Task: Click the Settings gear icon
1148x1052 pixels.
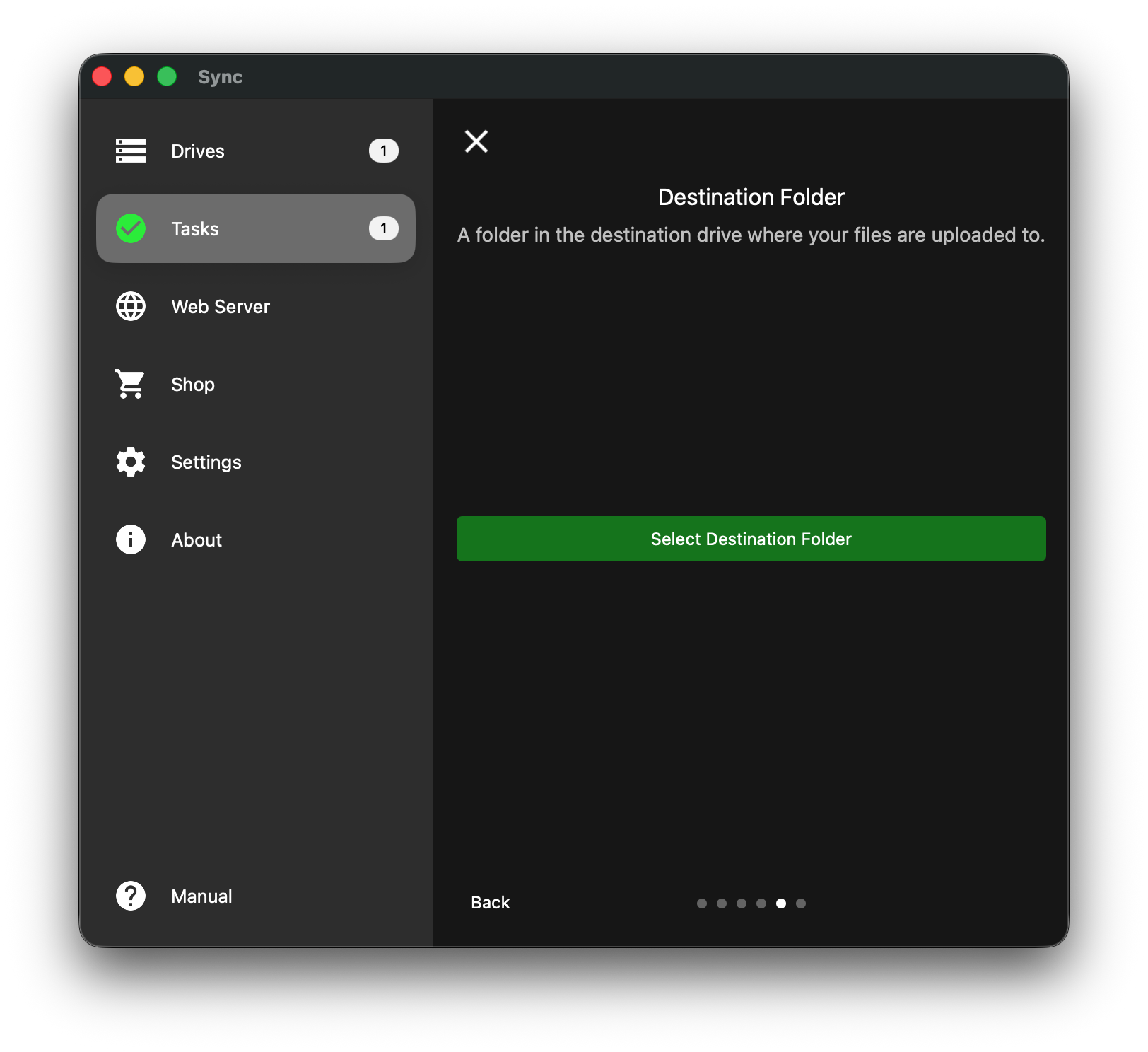Action: click(x=130, y=462)
